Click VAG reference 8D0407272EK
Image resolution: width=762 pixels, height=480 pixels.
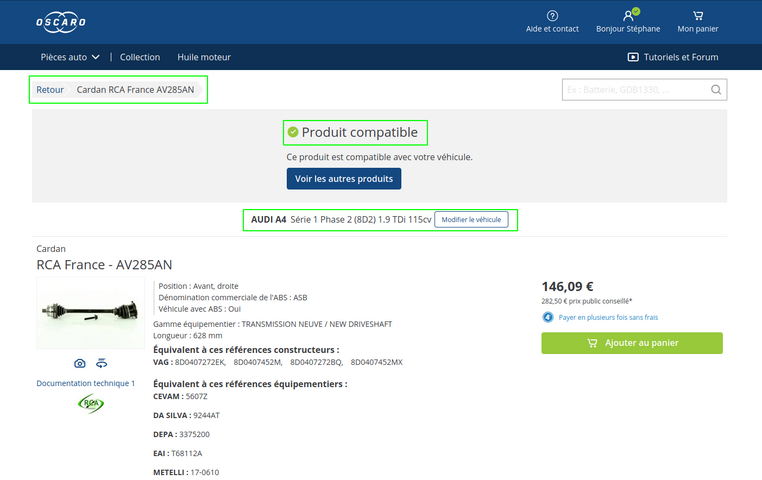[200, 362]
